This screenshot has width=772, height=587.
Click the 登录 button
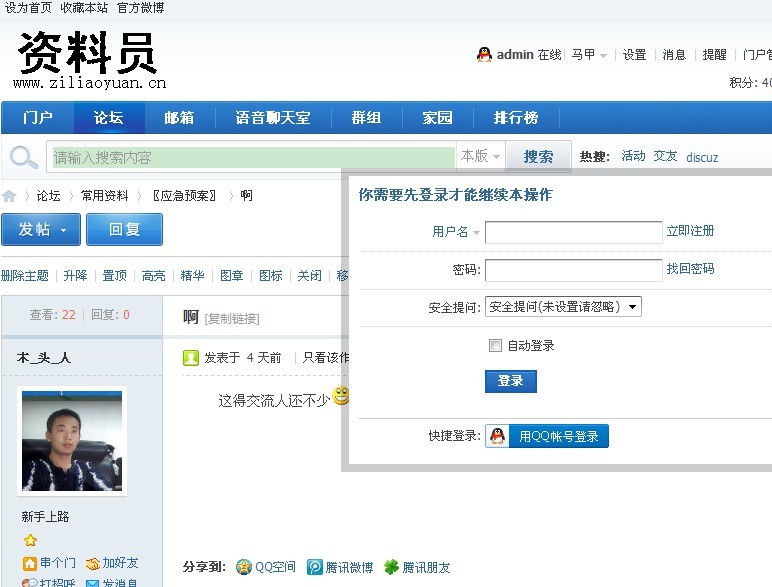coord(511,381)
